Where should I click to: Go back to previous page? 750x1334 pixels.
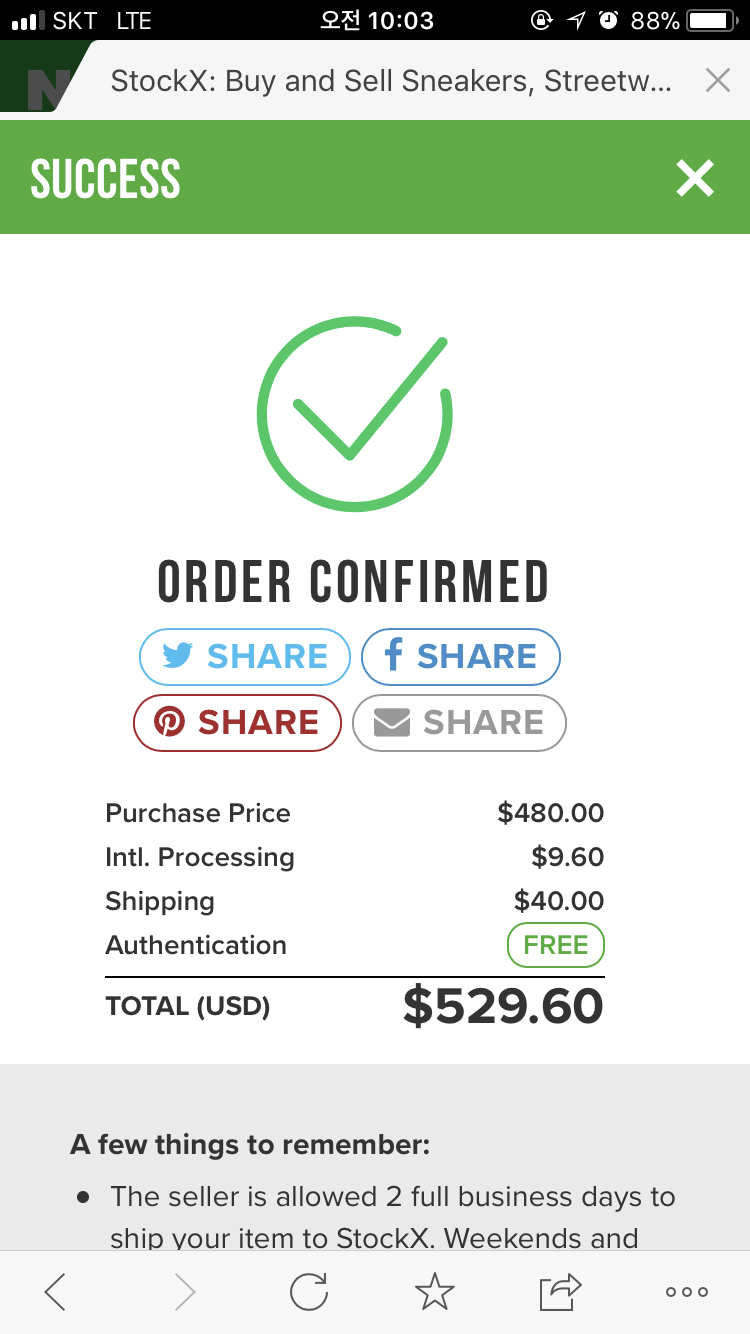tap(56, 1292)
